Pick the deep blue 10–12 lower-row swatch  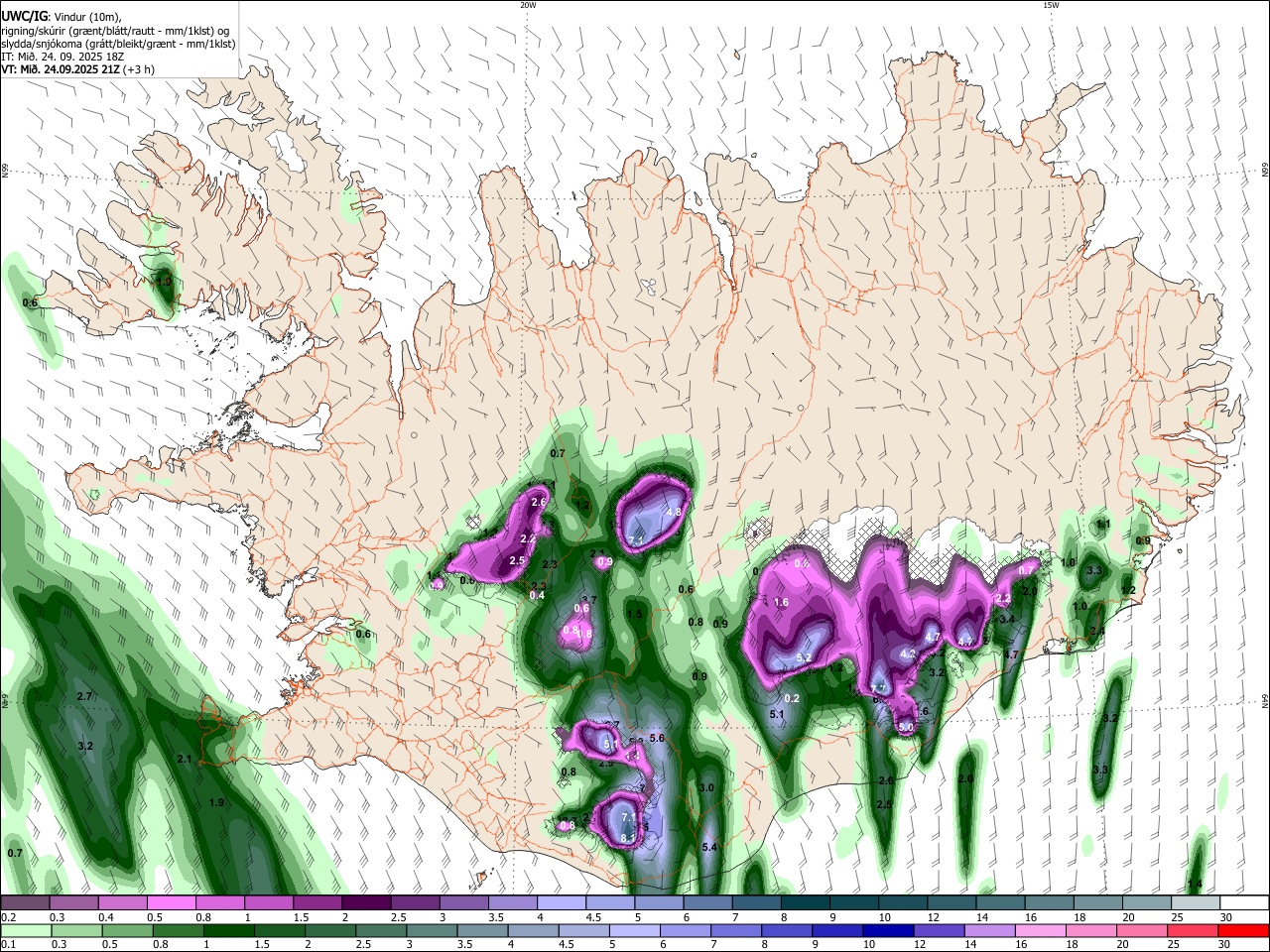[x=889, y=931]
